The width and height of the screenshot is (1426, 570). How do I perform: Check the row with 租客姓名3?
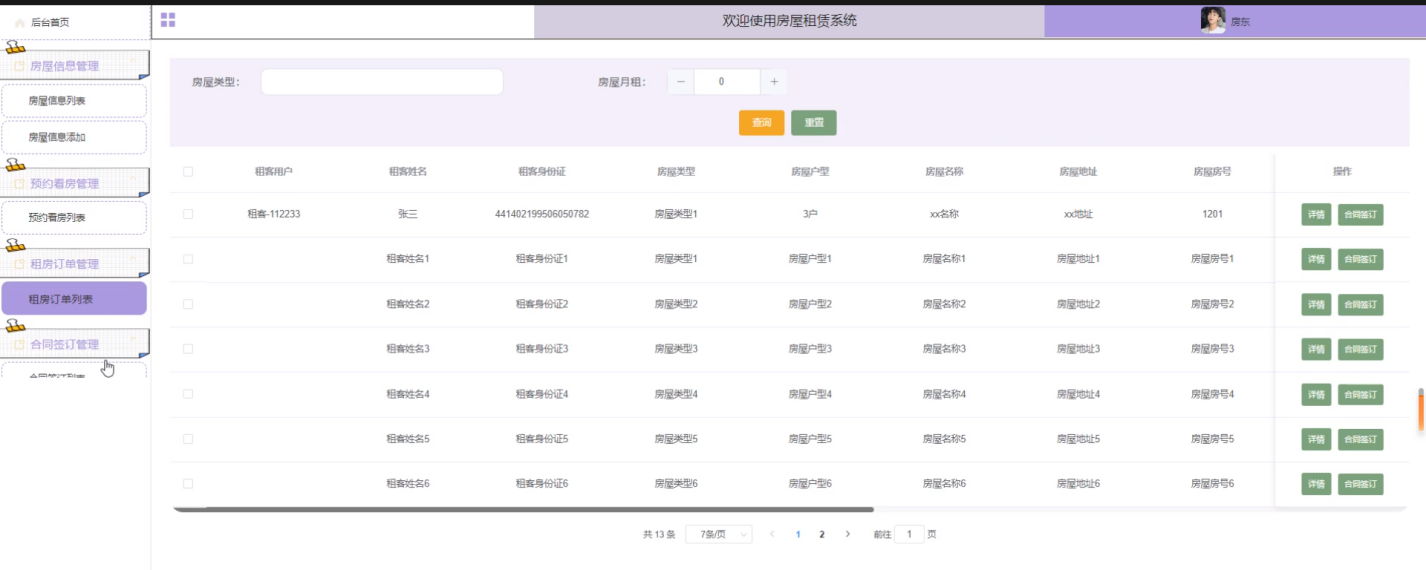click(x=188, y=349)
